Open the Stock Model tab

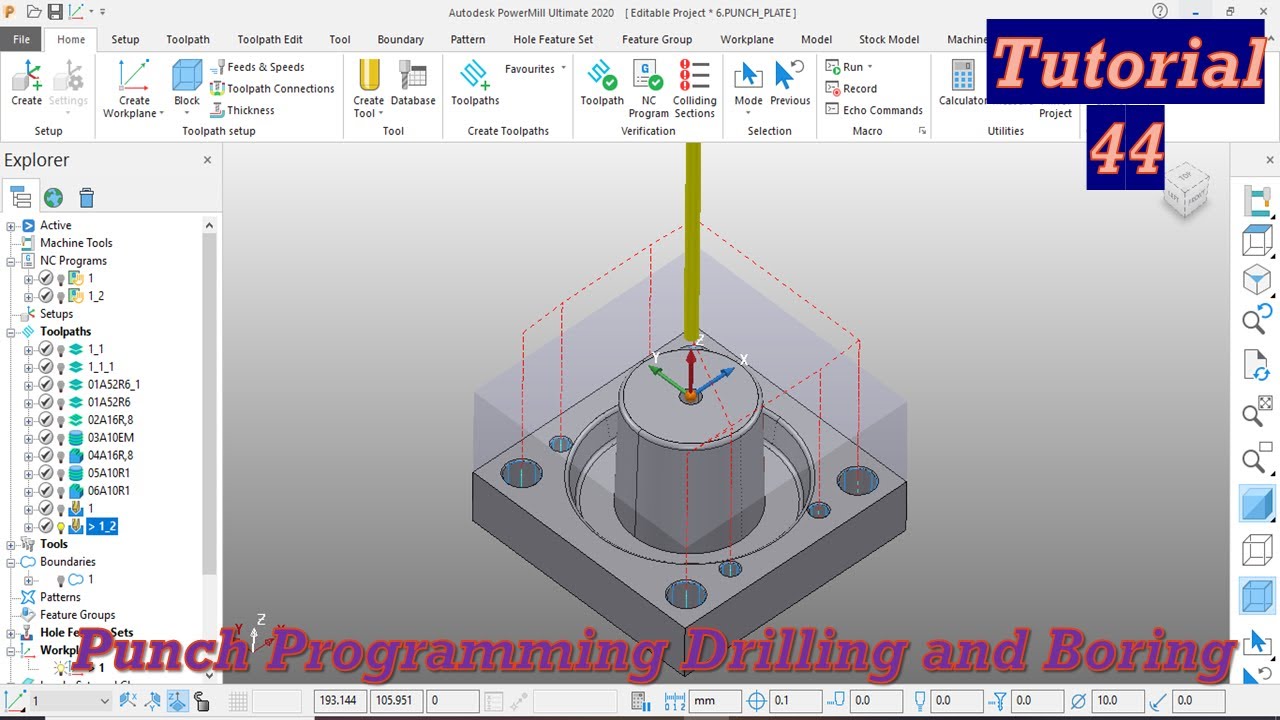[x=889, y=39]
